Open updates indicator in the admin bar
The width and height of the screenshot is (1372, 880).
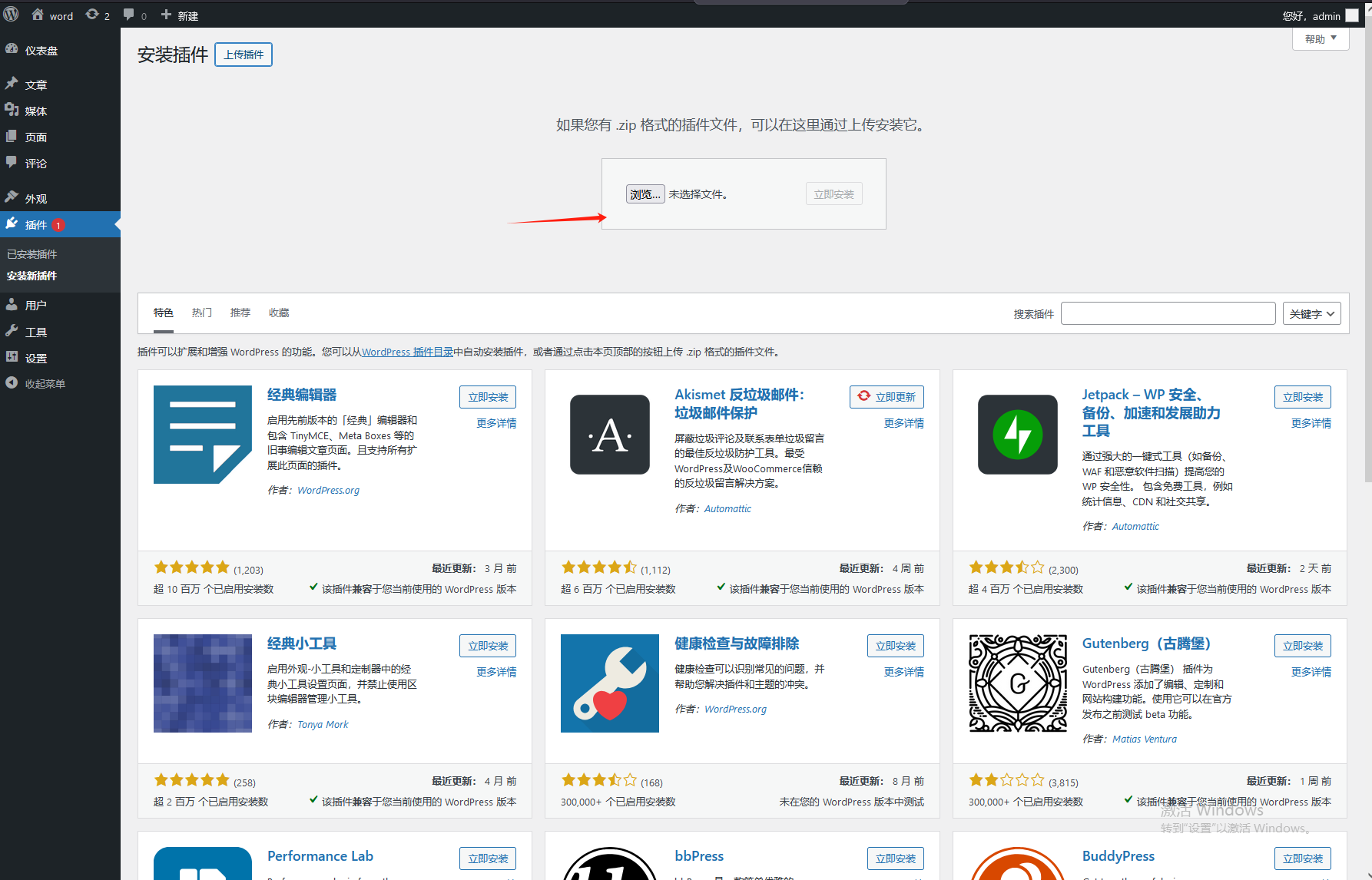(92, 15)
